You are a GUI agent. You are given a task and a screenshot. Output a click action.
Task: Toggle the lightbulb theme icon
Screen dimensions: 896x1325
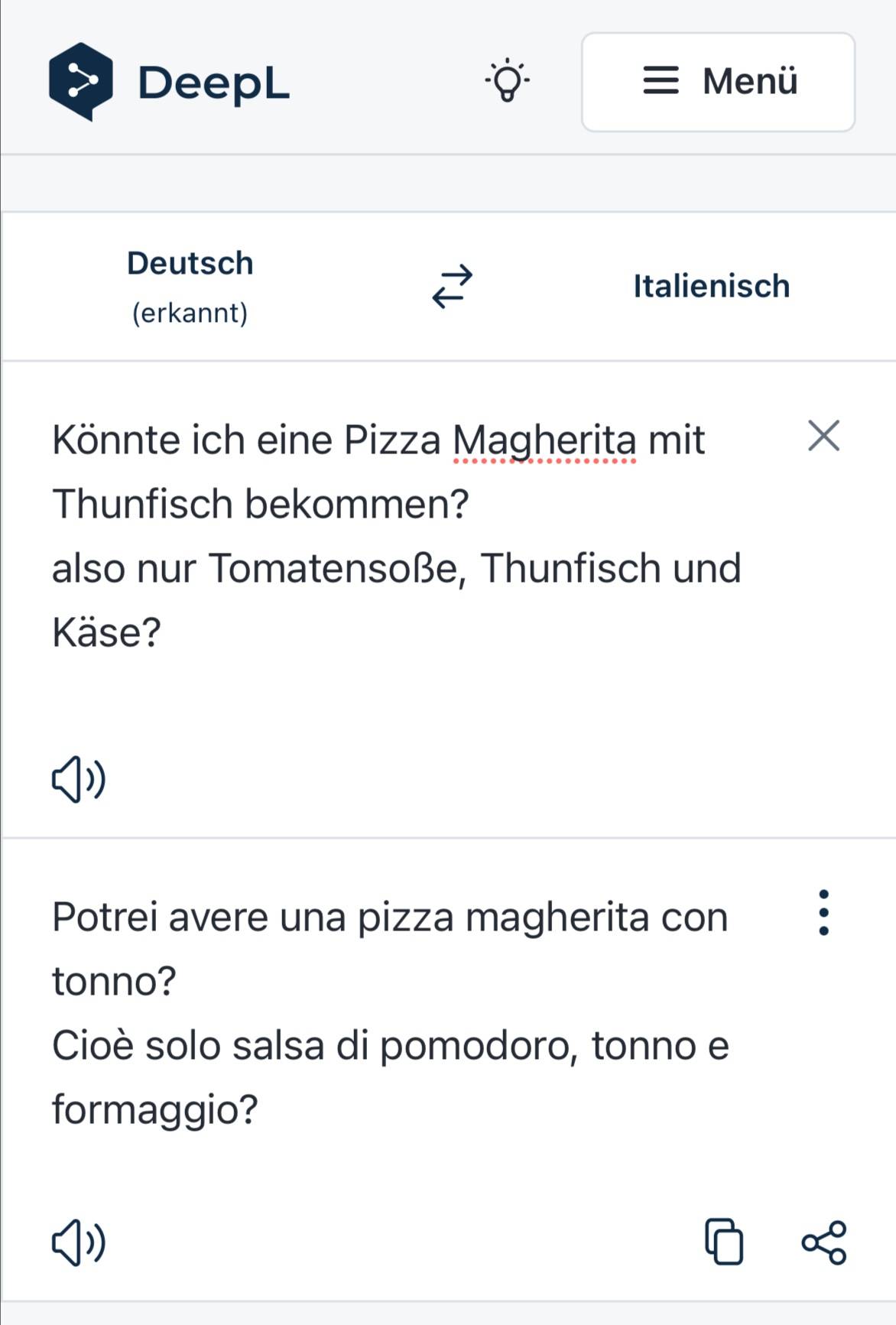[x=507, y=80]
